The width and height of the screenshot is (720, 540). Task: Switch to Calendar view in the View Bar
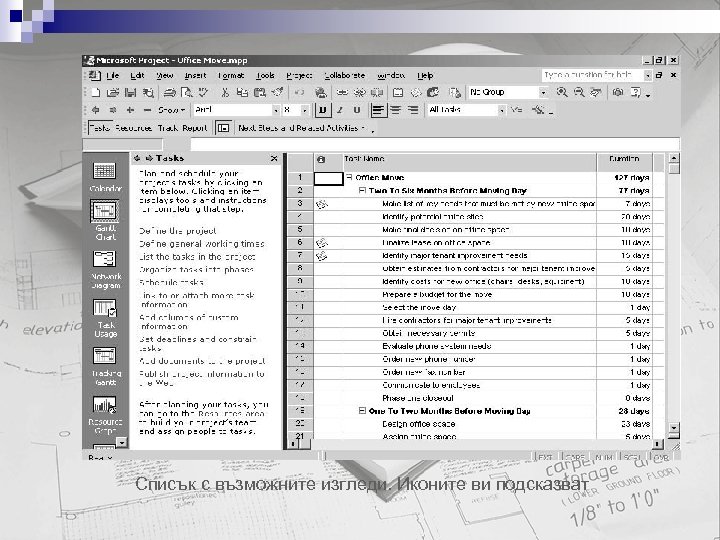pyautogui.click(x=105, y=176)
